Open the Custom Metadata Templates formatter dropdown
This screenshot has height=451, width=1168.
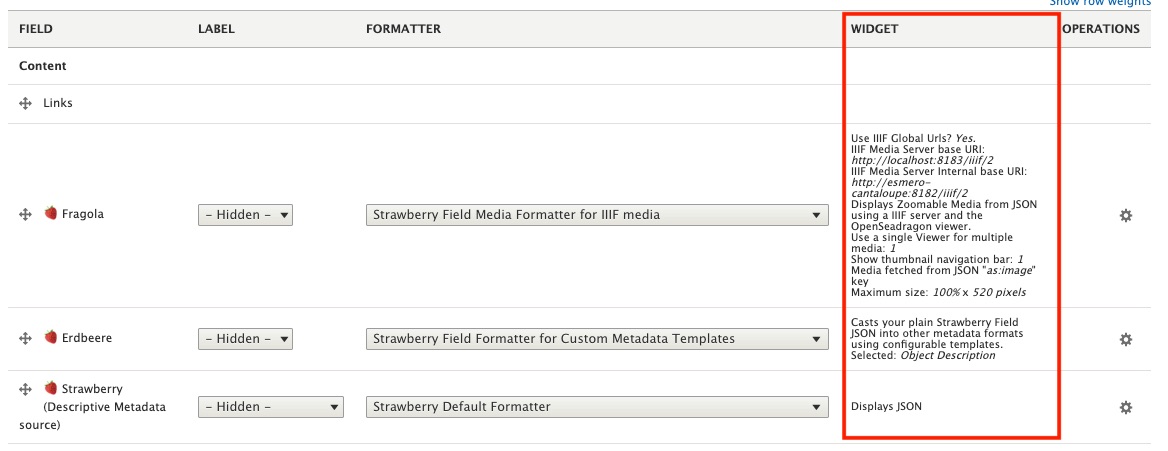(x=597, y=339)
